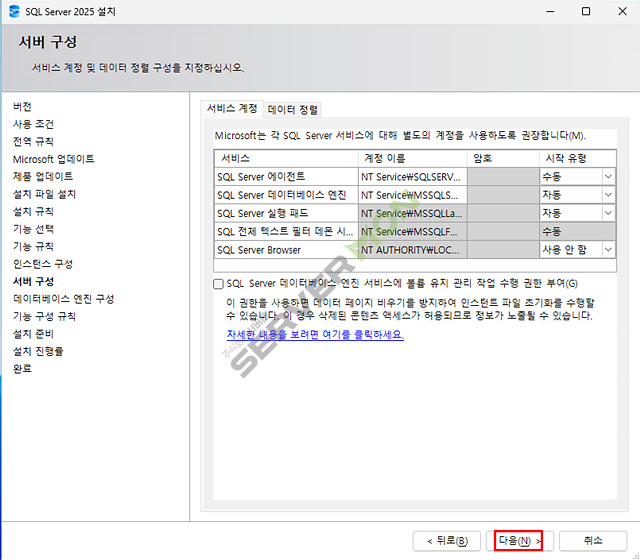Click the 다음(N) next button
The image size is (640, 560).
(520, 541)
